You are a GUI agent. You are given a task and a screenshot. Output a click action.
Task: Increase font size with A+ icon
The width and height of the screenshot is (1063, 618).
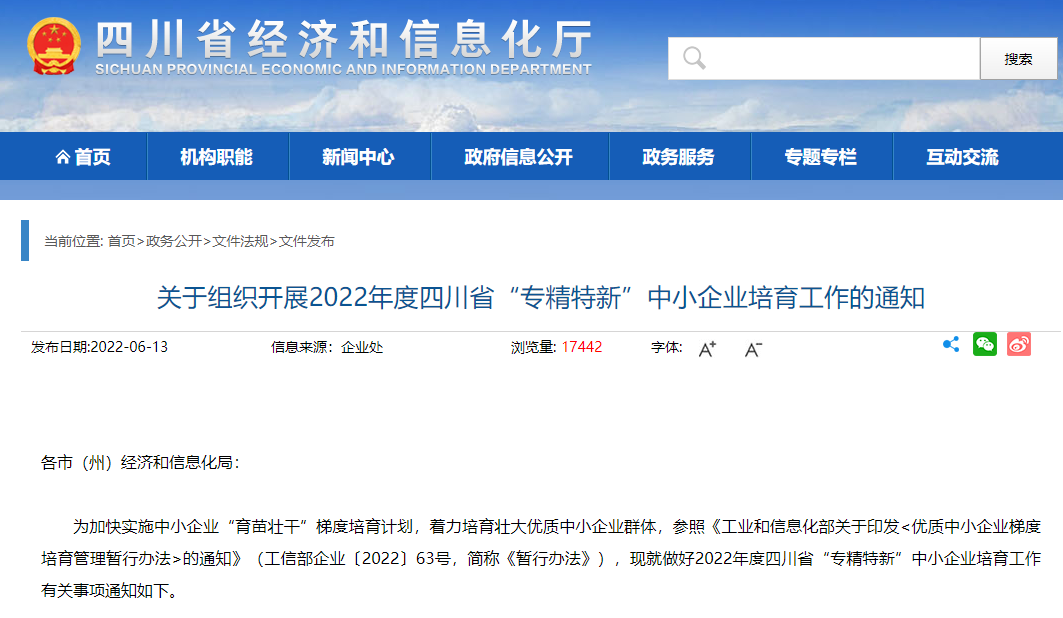[707, 348]
